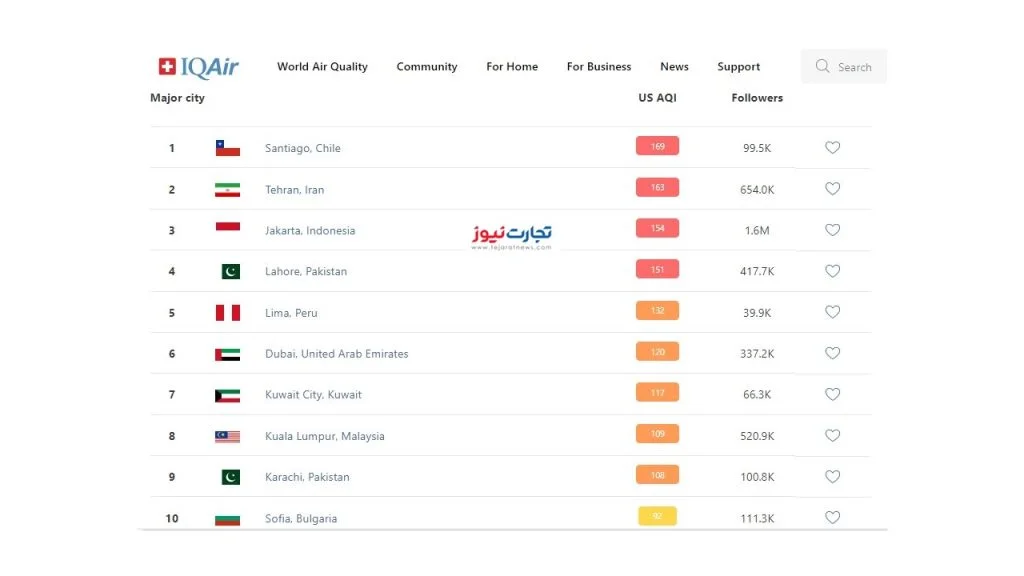Click the Peru flag icon

227,313
